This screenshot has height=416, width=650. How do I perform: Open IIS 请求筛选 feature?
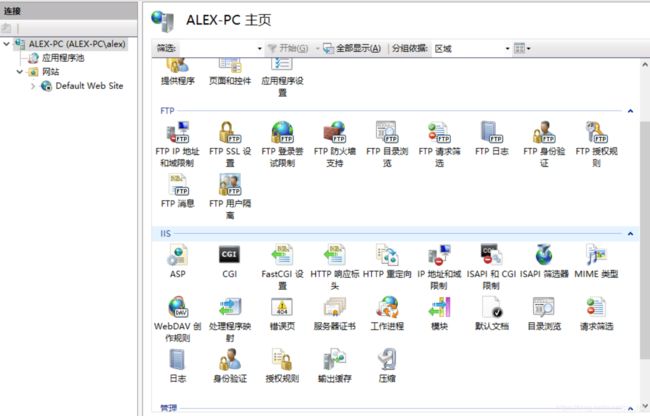tap(596, 313)
